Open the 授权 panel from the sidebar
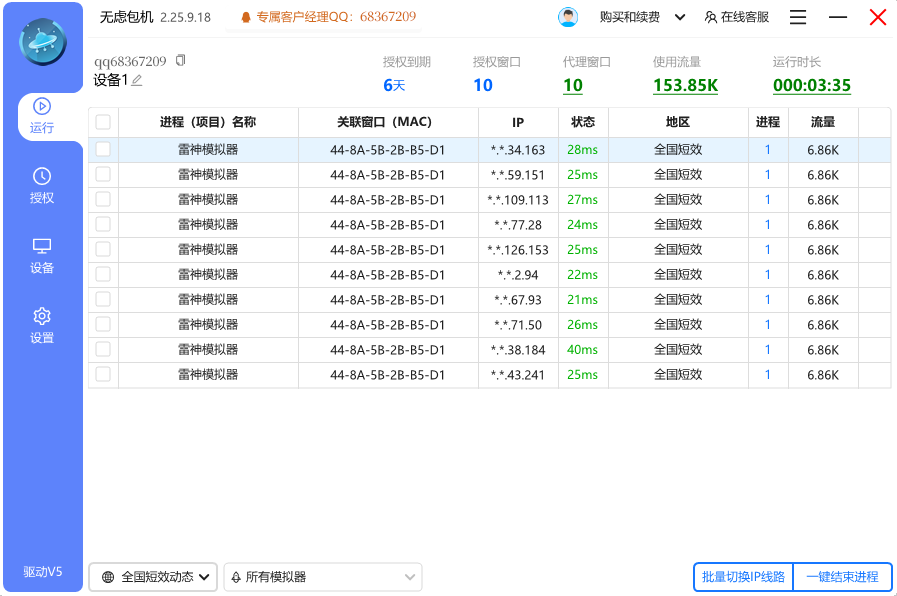This screenshot has width=897, height=596. [x=42, y=185]
